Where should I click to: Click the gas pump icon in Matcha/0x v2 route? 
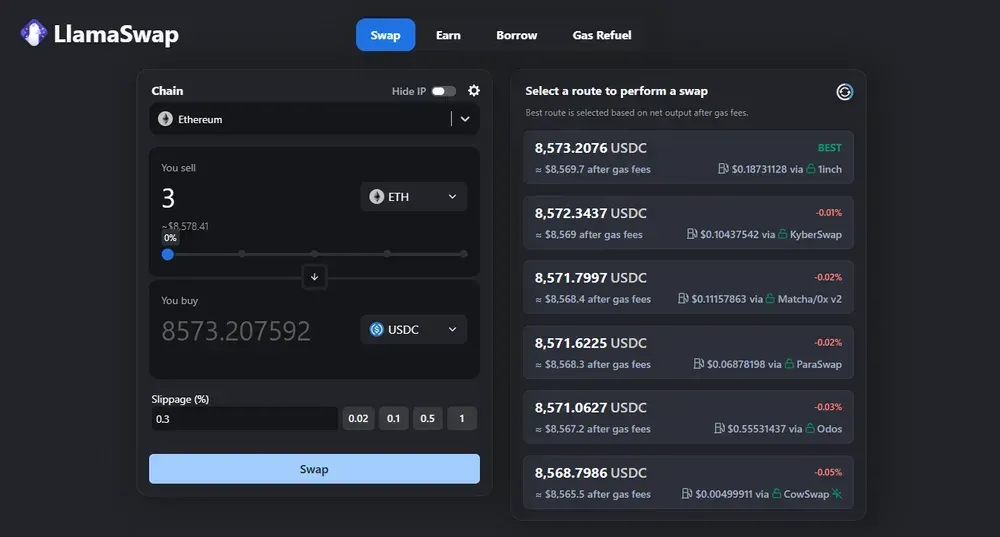pyautogui.click(x=683, y=298)
